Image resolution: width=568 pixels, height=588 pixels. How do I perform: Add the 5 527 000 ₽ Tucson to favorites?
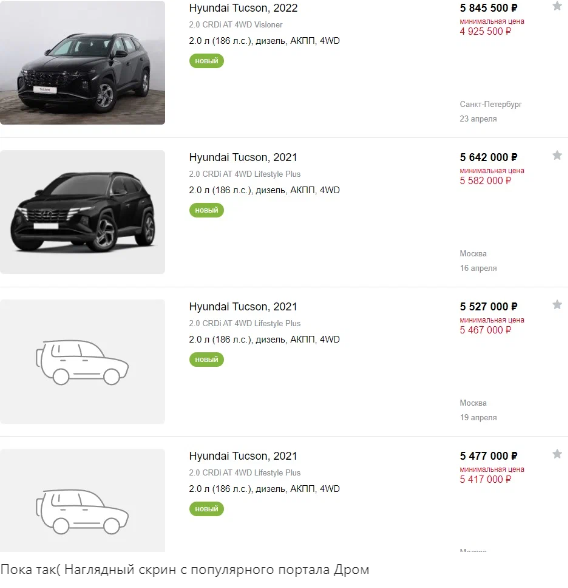pos(557,304)
